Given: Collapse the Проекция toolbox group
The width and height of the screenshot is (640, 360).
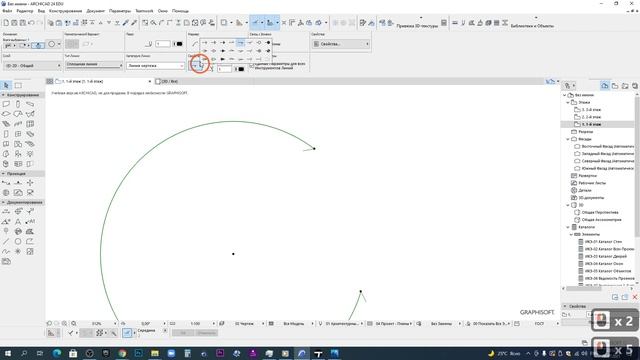Looking at the screenshot, I should point(3,173).
